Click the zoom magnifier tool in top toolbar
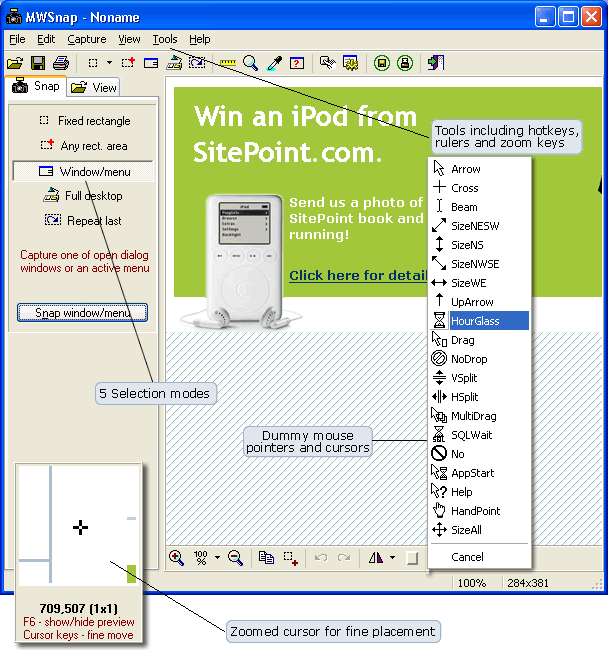The width and height of the screenshot is (608, 650). point(250,63)
